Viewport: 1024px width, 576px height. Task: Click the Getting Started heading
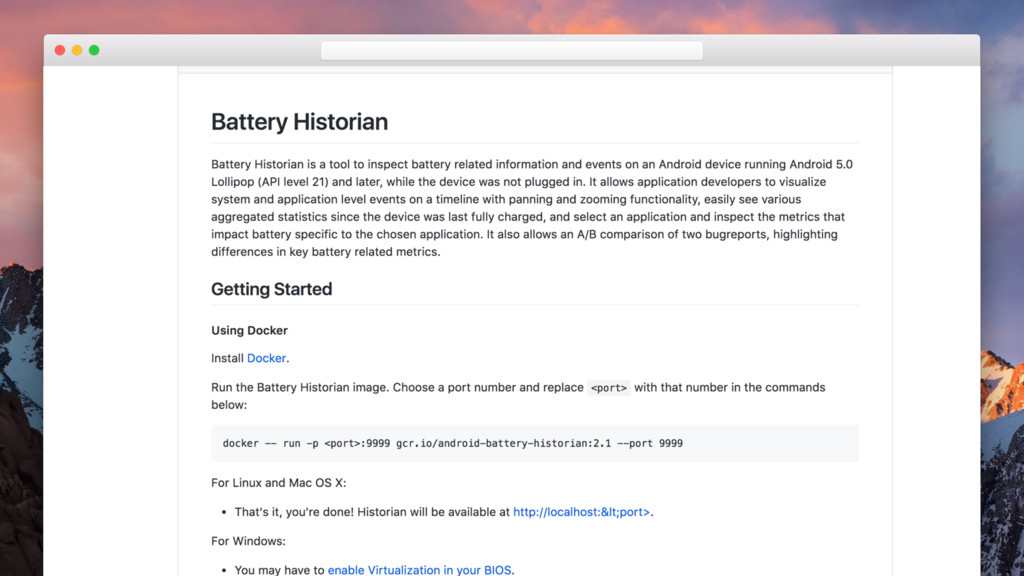pyautogui.click(x=272, y=289)
